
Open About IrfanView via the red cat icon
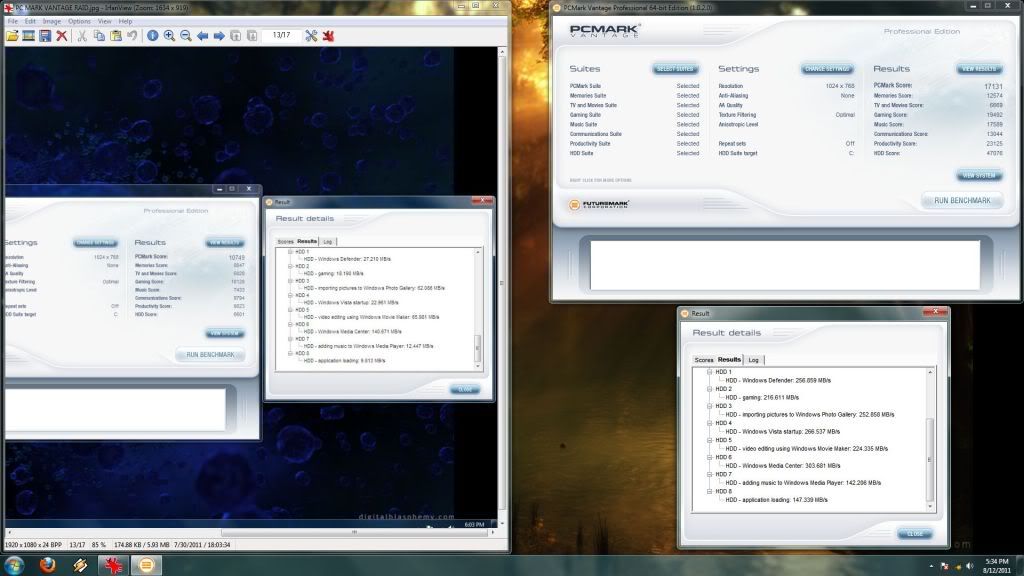(328, 36)
